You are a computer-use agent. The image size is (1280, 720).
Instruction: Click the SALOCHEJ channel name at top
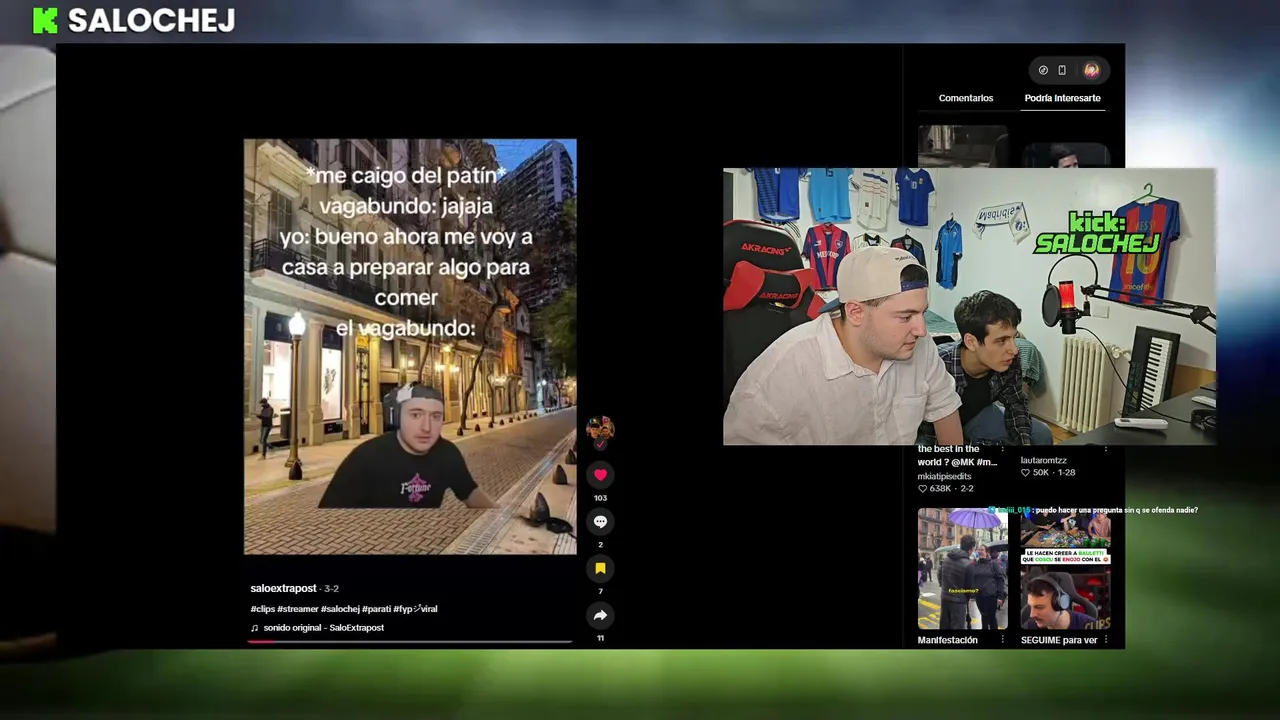pos(151,20)
